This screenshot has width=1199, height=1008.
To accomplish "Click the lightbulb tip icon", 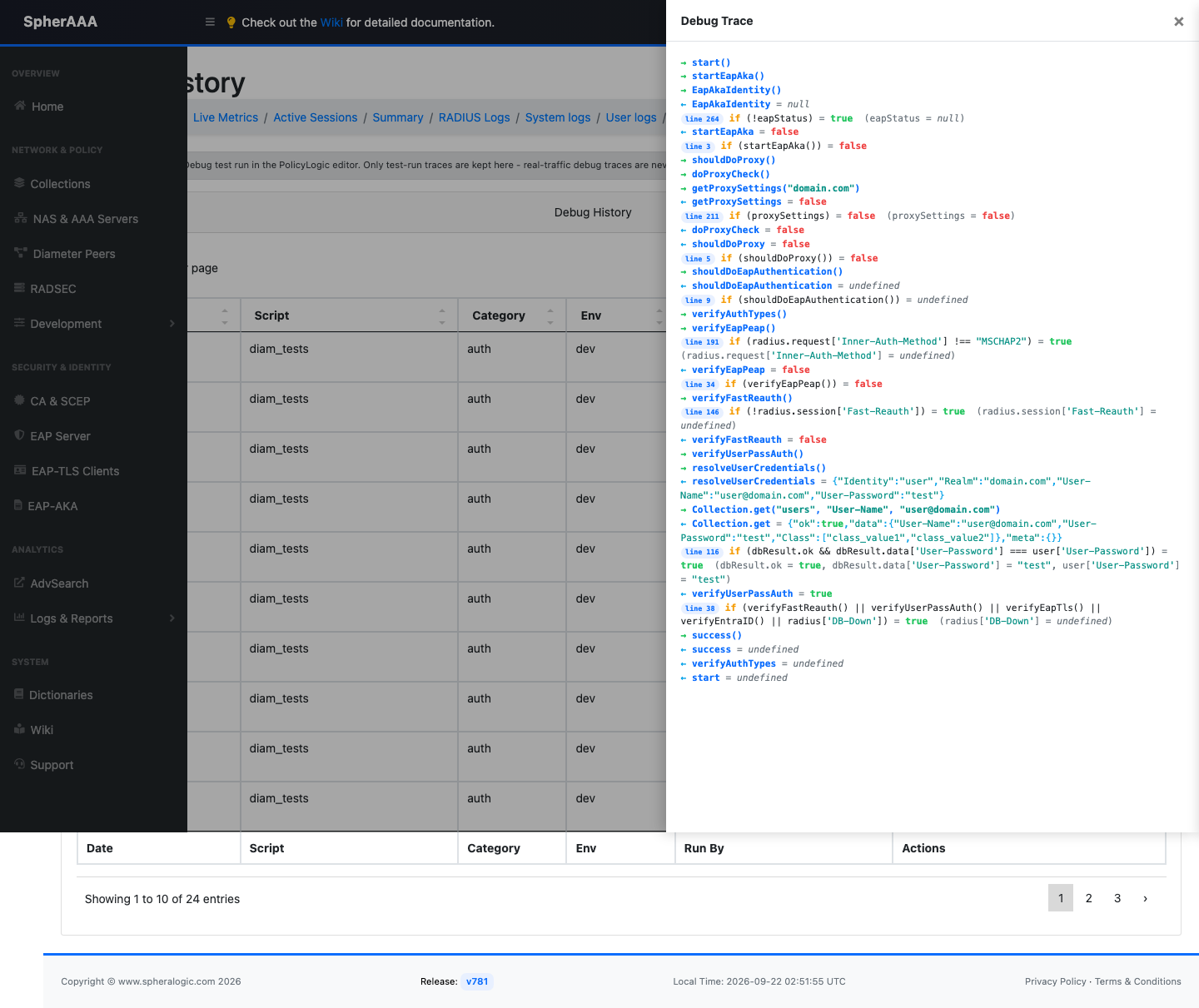I will (x=231, y=22).
